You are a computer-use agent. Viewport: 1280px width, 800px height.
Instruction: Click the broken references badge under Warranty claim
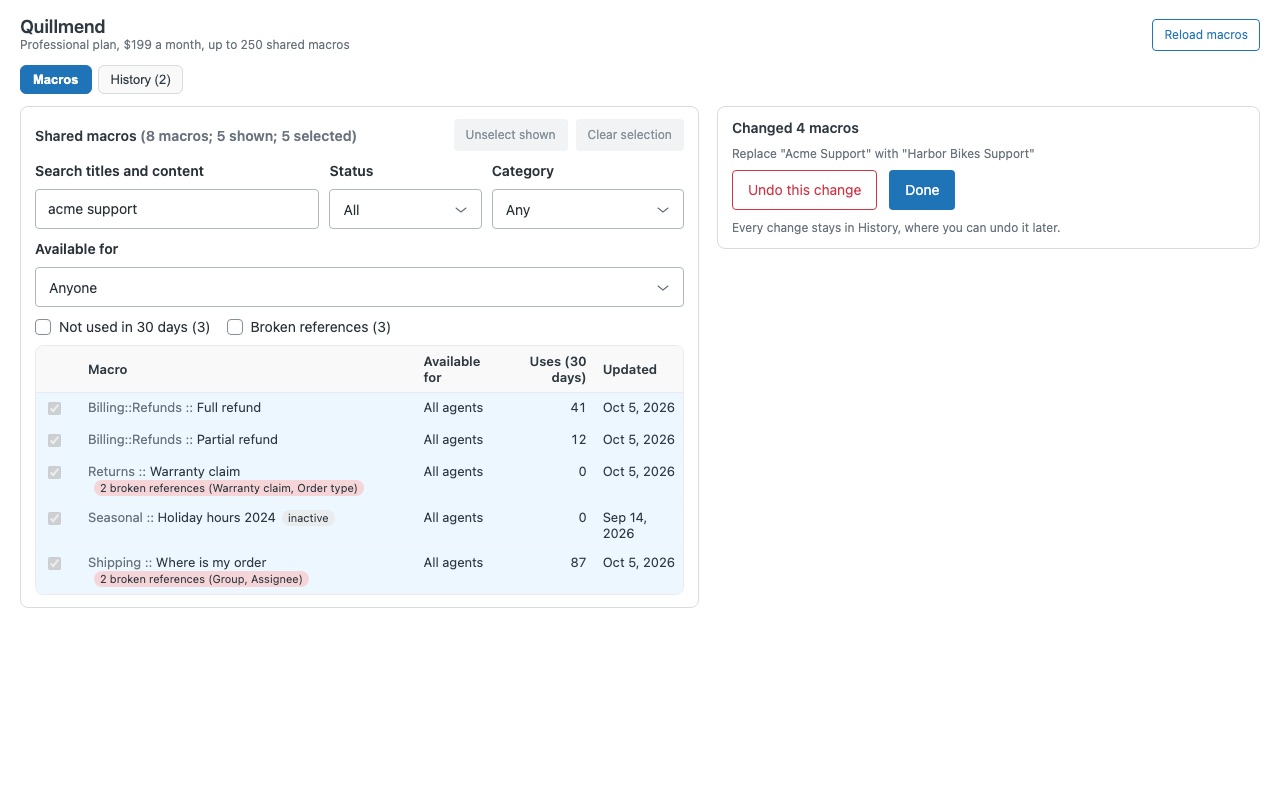[229, 488]
